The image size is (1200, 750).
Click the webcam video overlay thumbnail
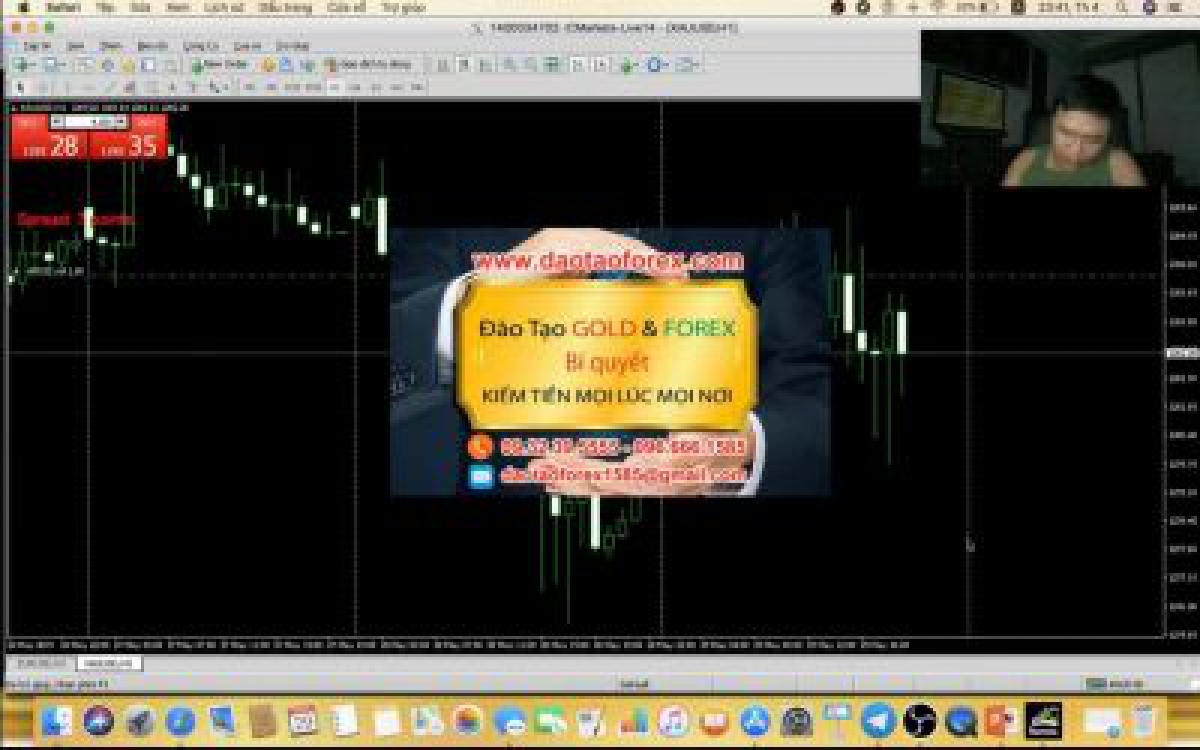pyautogui.click(x=1059, y=108)
